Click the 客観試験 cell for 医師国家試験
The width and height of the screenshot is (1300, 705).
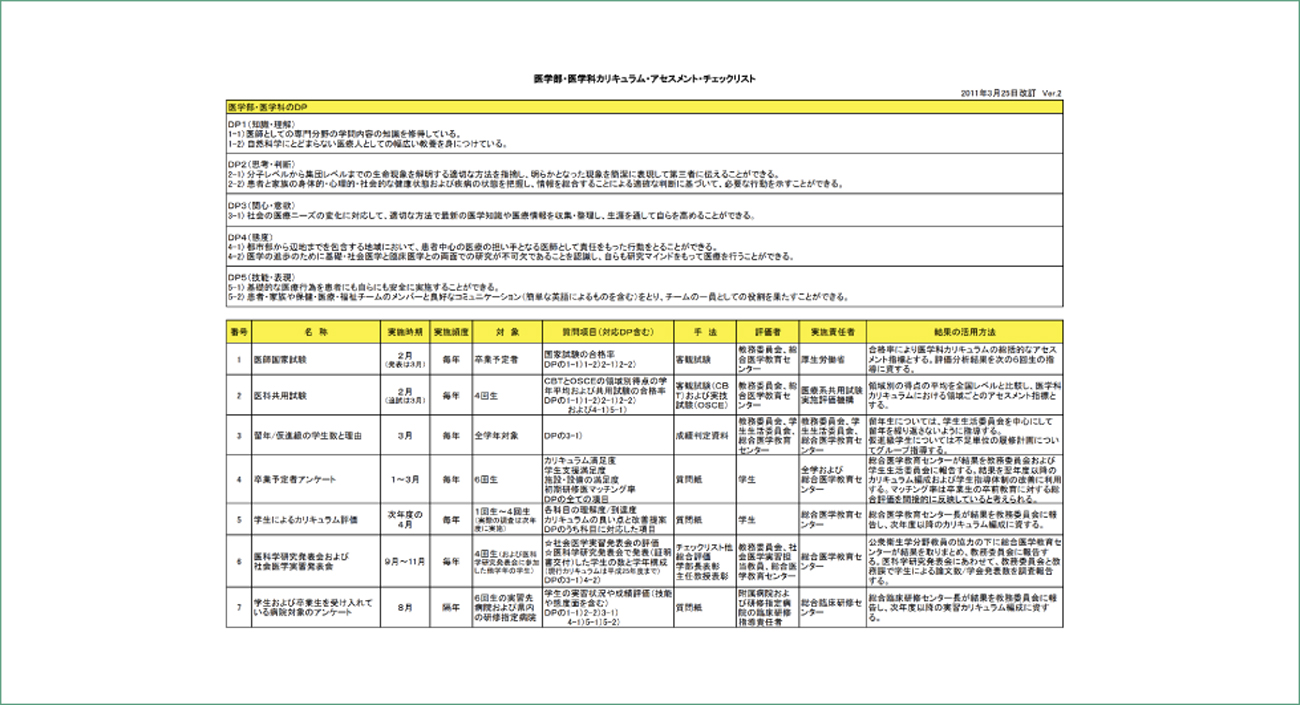tap(704, 358)
